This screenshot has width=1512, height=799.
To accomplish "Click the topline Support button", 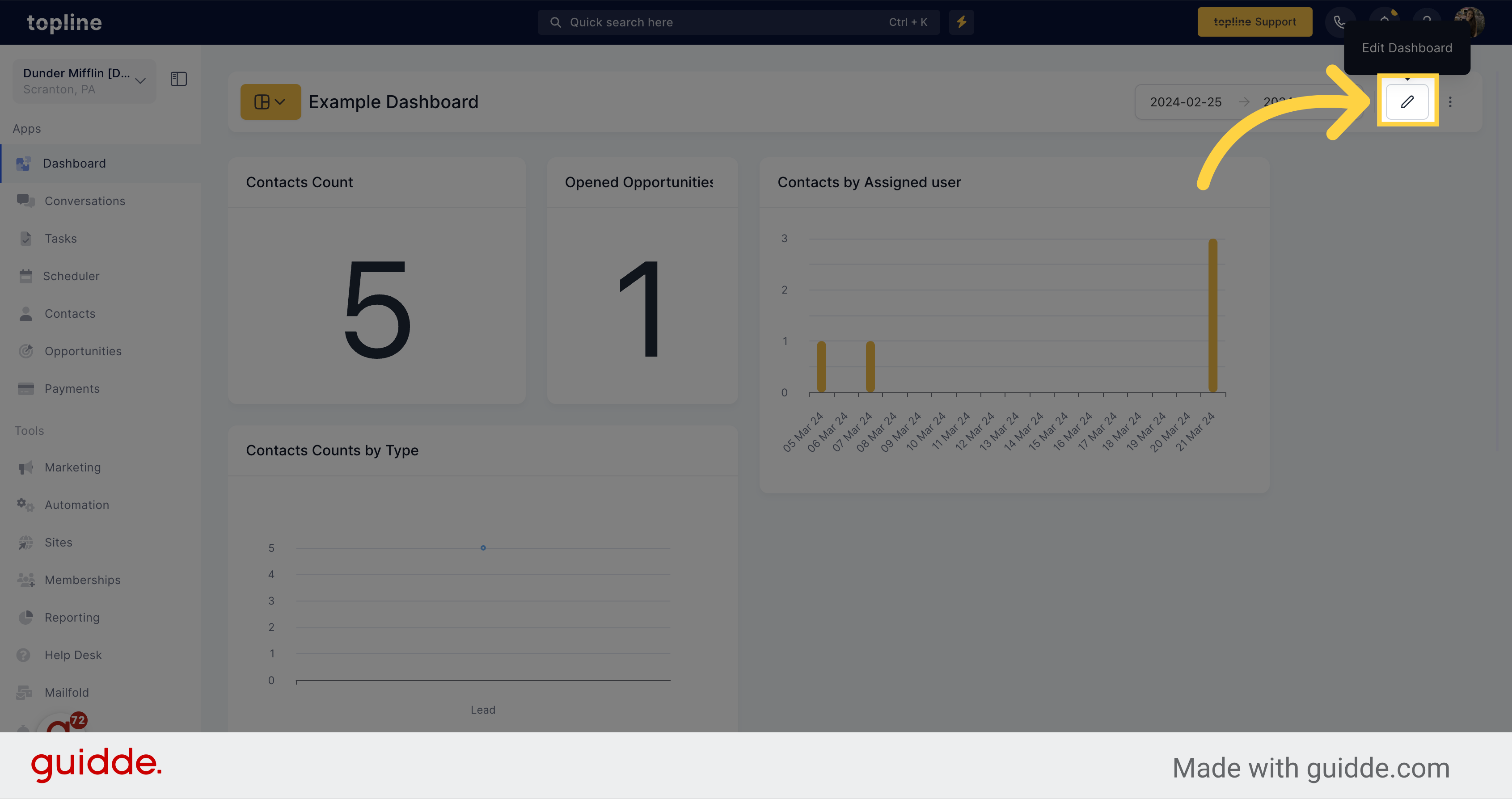I will point(1254,22).
